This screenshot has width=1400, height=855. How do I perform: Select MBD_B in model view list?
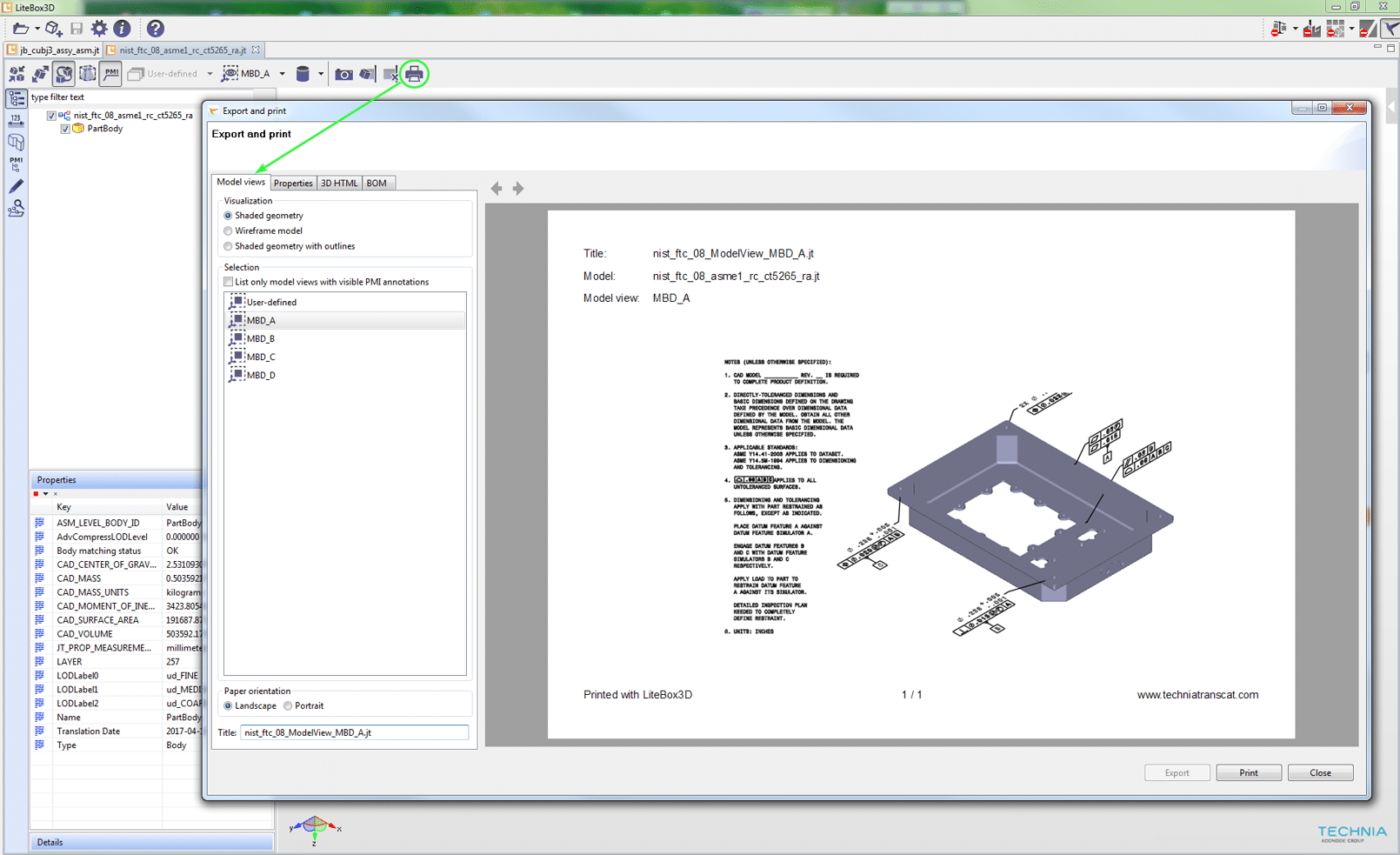(x=345, y=339)
